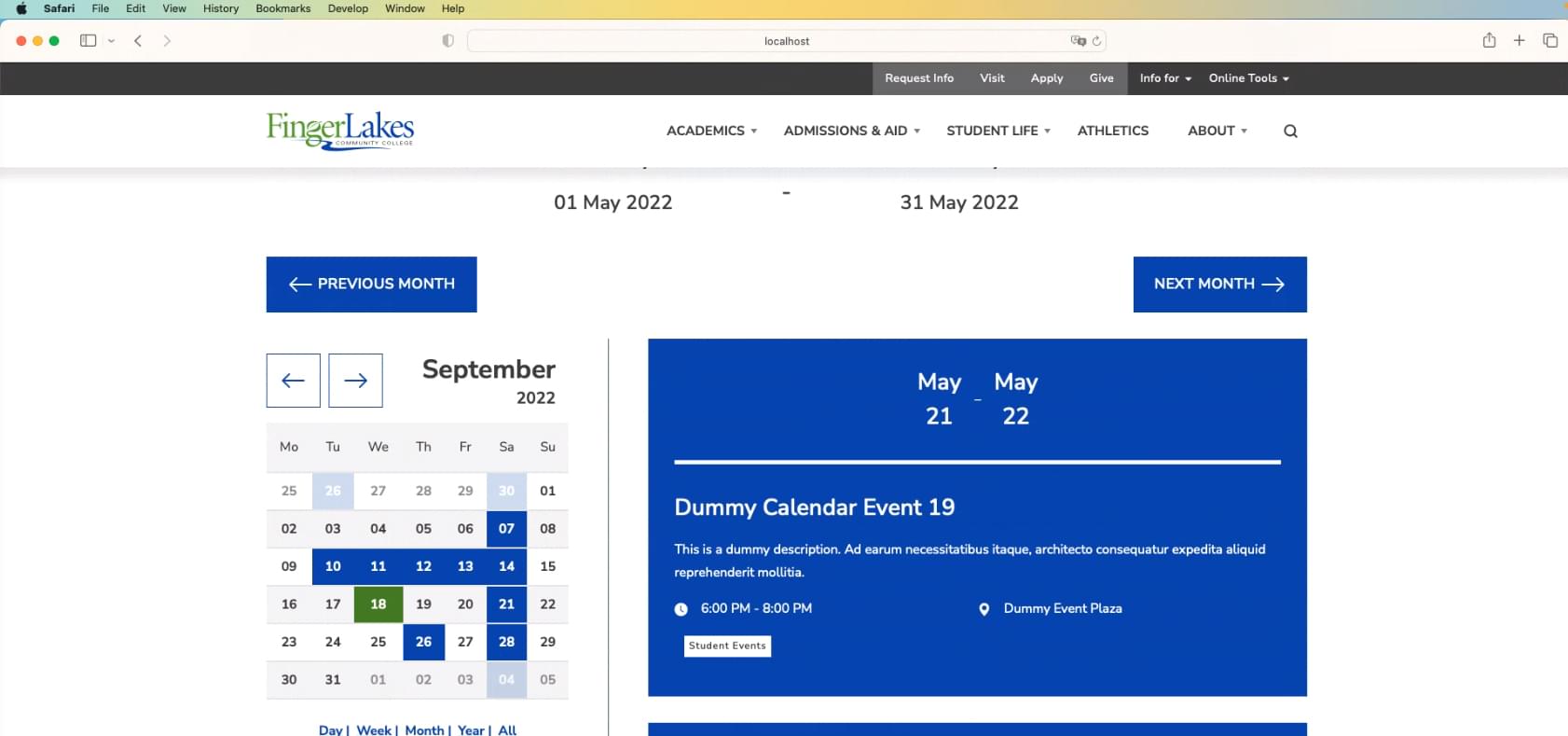Open the Online Tools dropdown

pyautogui.click(x=1249, y=78)
